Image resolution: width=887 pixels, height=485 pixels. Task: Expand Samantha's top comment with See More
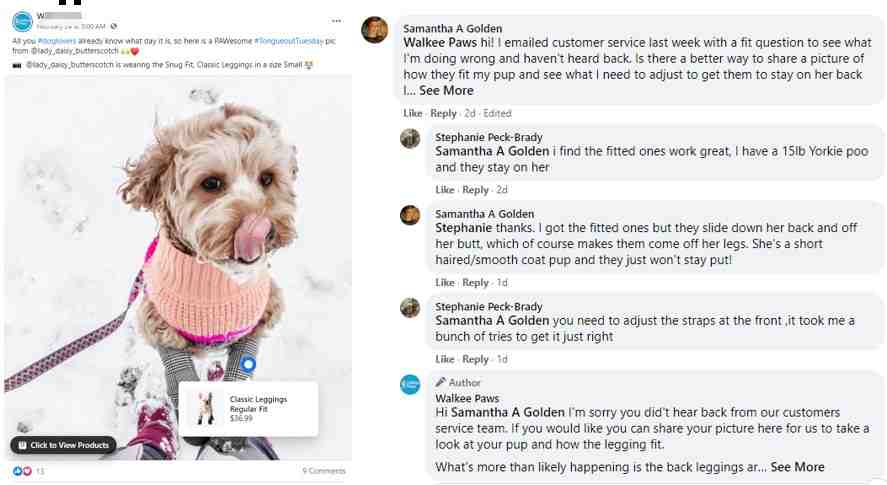click(x=446, y=91)
